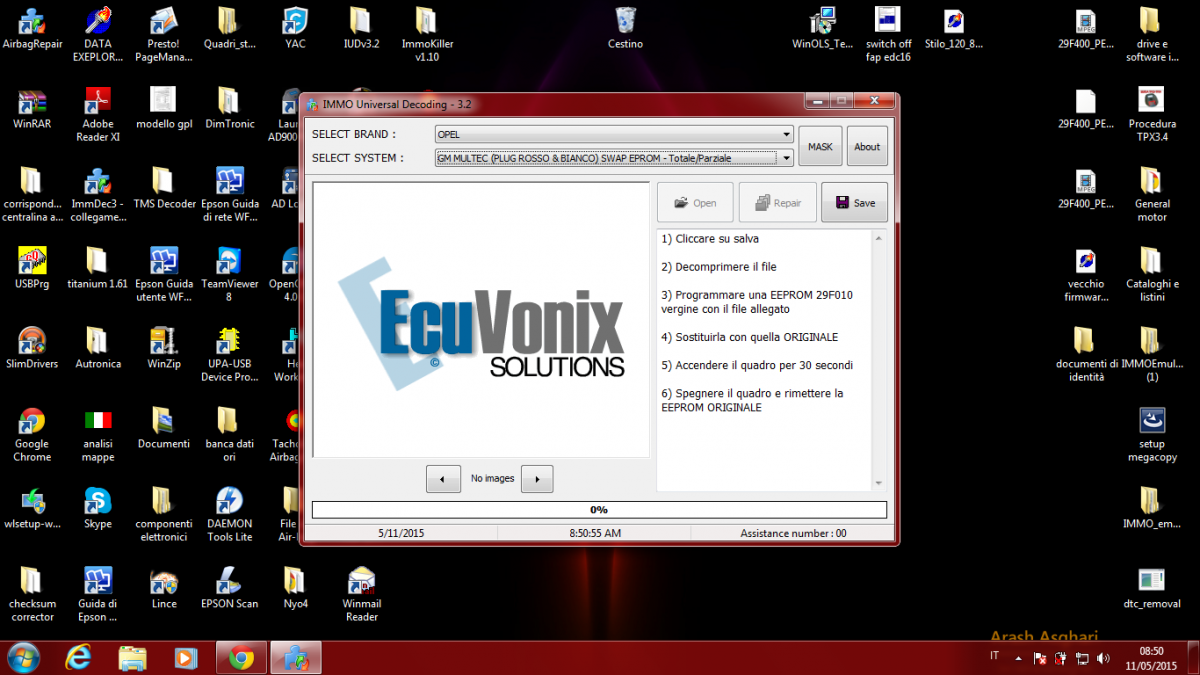Viewport: 1200px width, 675px height.
Task: Select the YAC desktop icon
Action: 295,29
